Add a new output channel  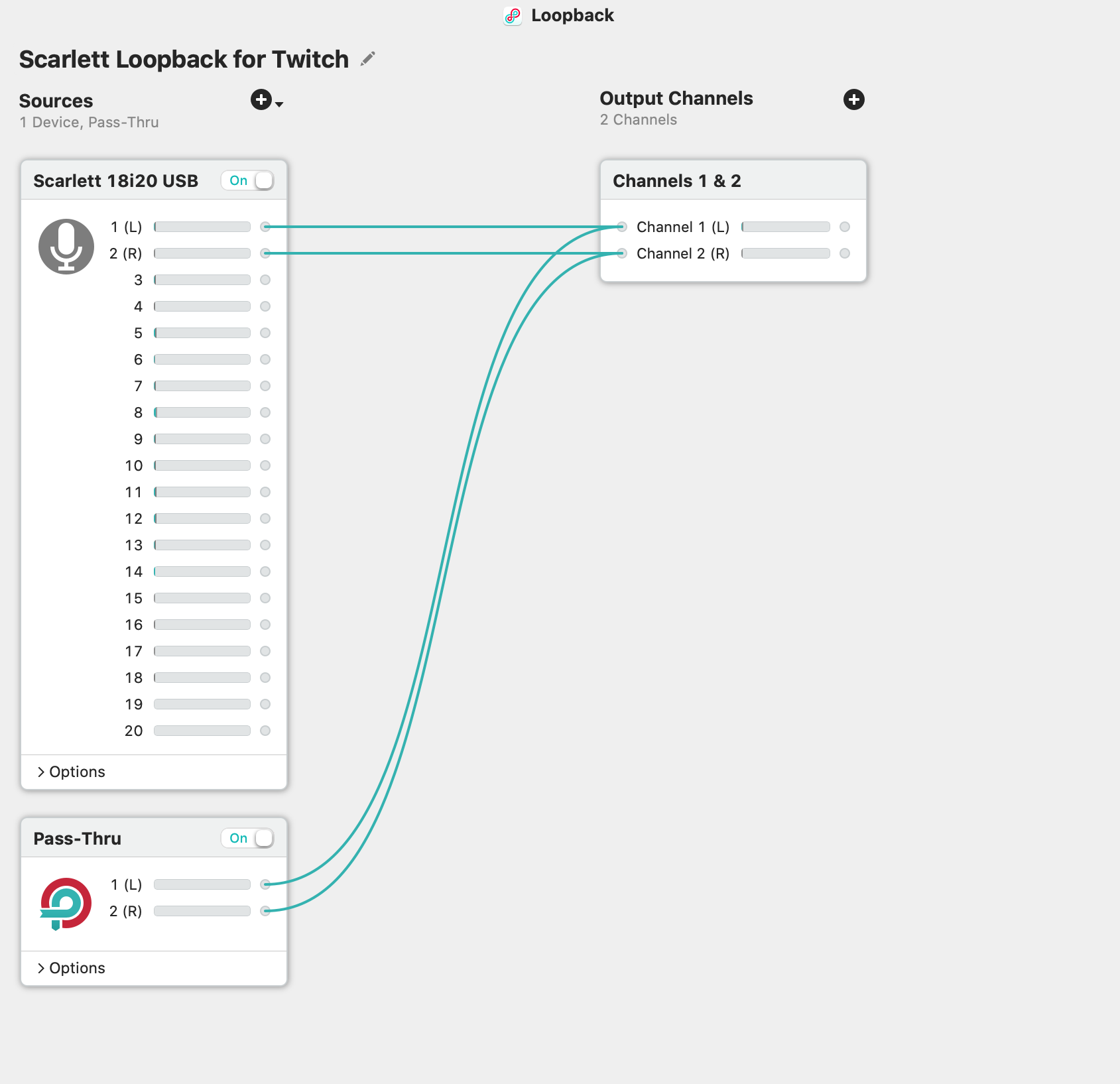pyautogui.click(x=853, y=99)
